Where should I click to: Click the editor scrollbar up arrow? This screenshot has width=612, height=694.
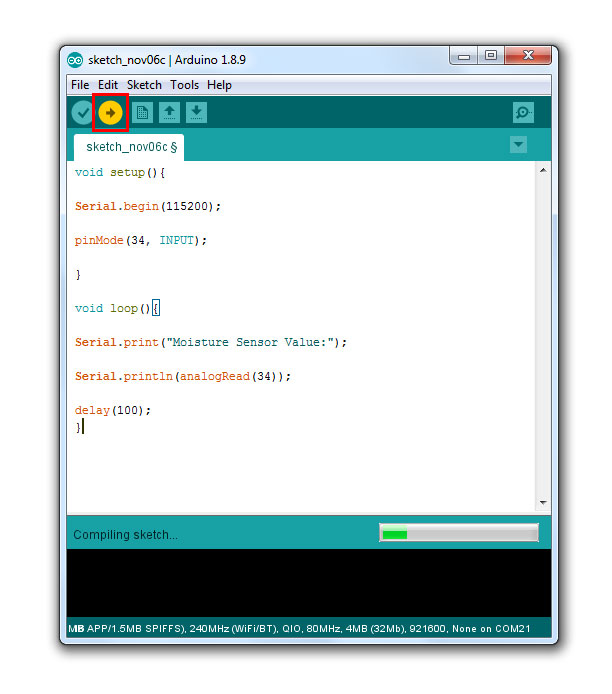coord(543,170)
